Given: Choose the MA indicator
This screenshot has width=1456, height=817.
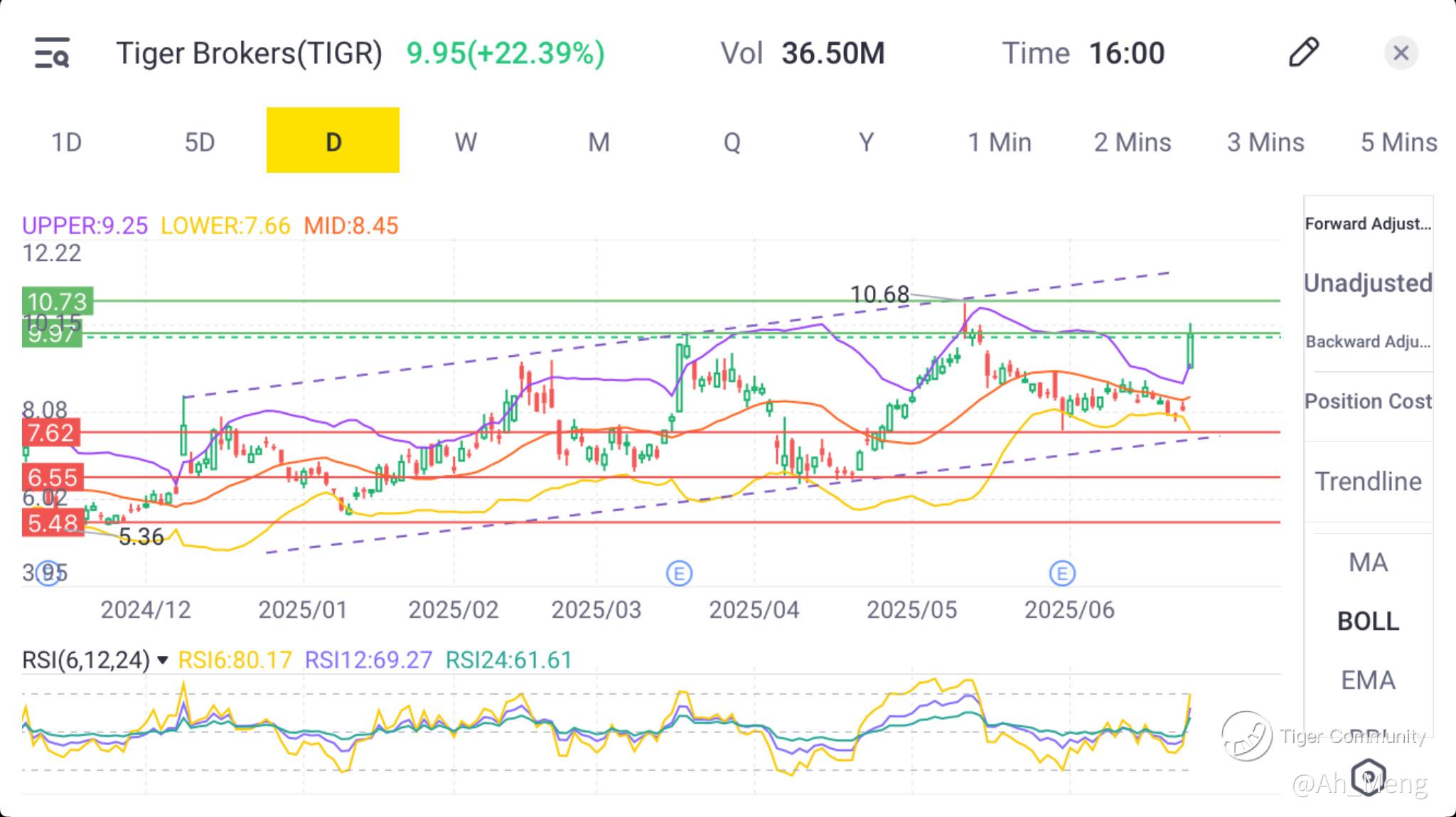Looking at the screenshot, I should coord(1368,563).
